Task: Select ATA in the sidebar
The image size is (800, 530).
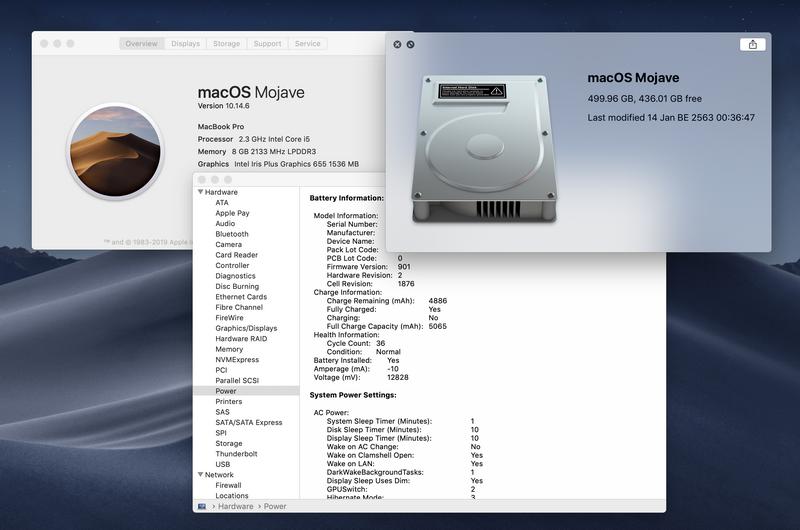Action: pos(222,203)
